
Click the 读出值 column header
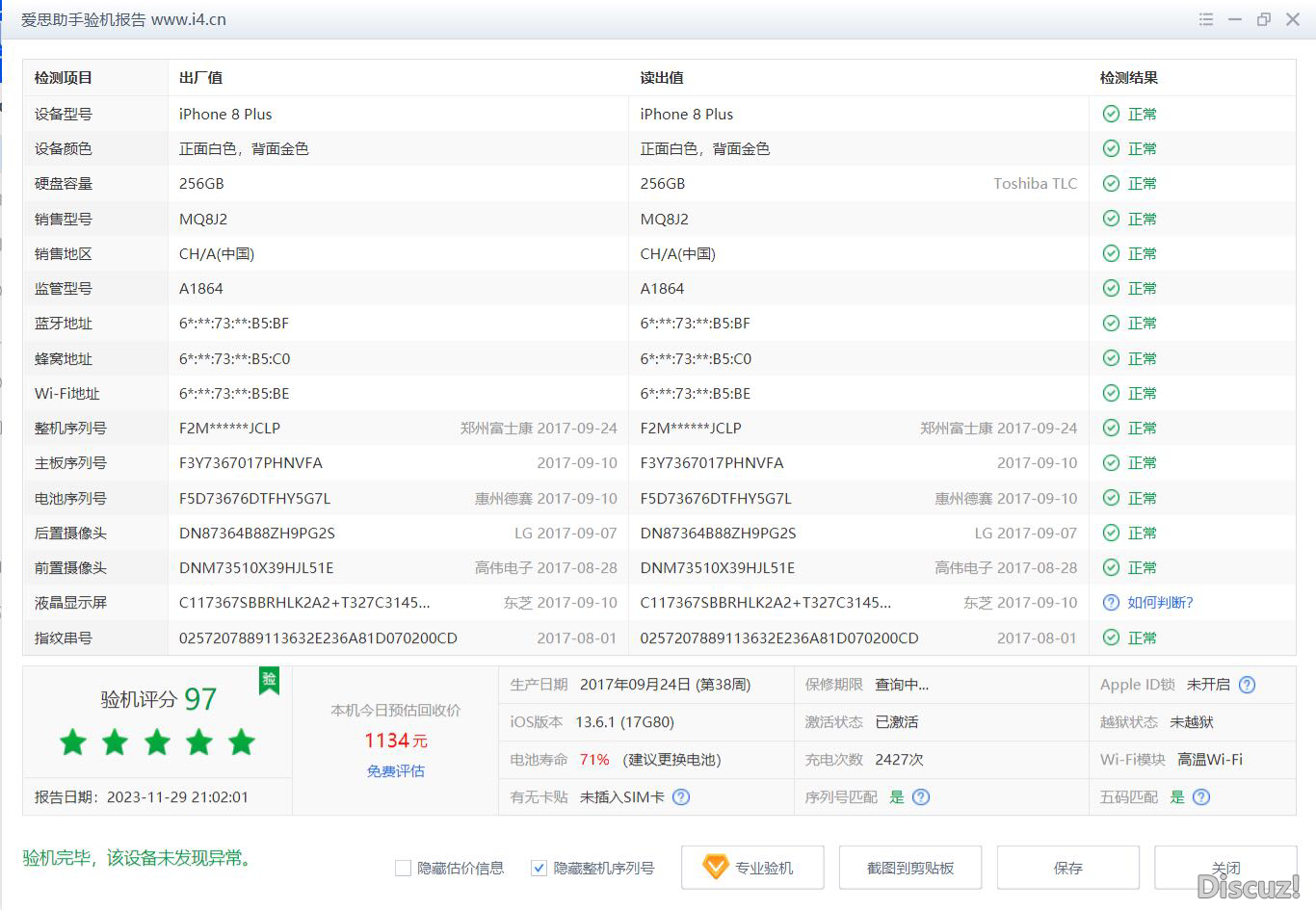tap(662, 78)
